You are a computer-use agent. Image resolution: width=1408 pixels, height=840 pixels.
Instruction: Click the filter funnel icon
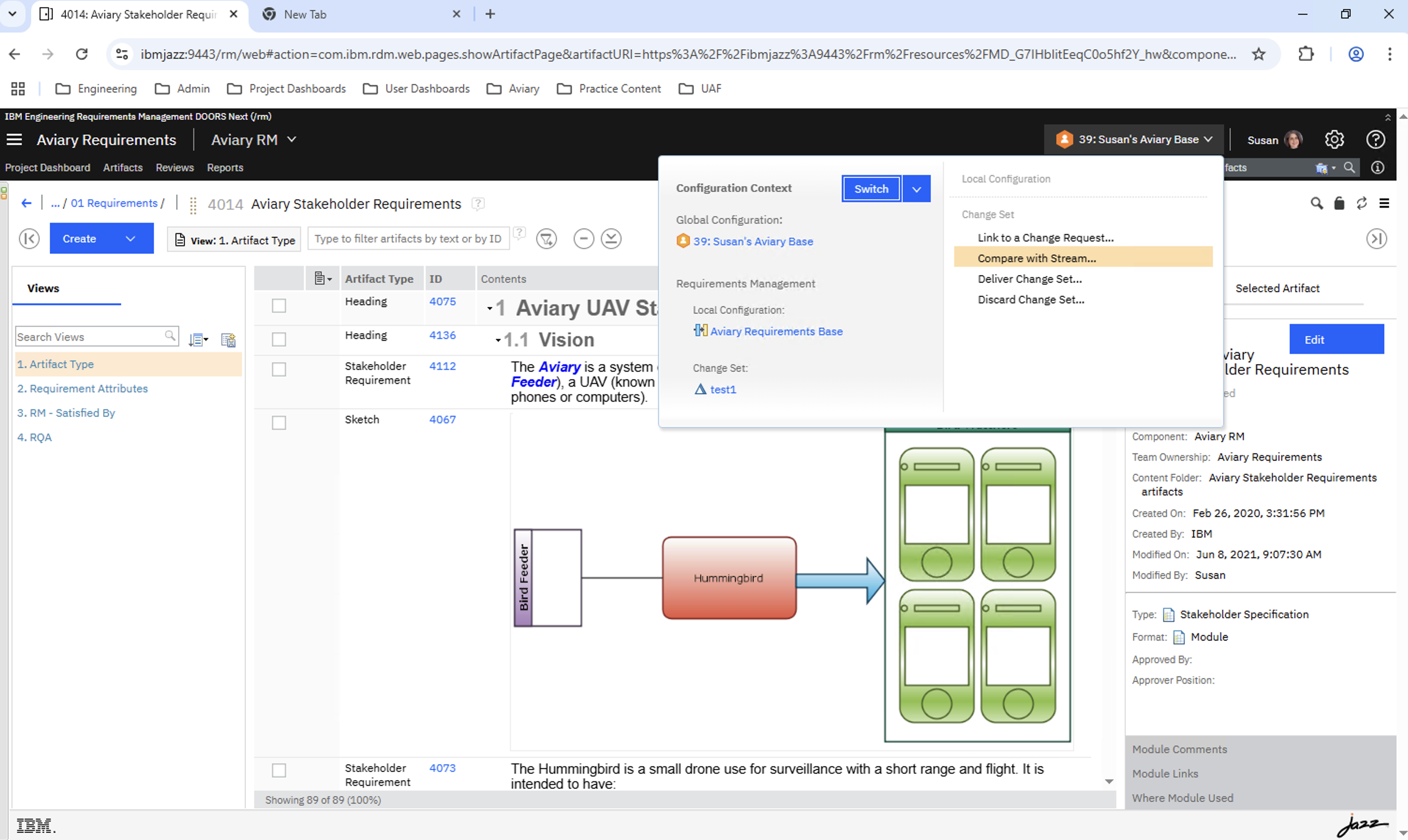point(546,239)
